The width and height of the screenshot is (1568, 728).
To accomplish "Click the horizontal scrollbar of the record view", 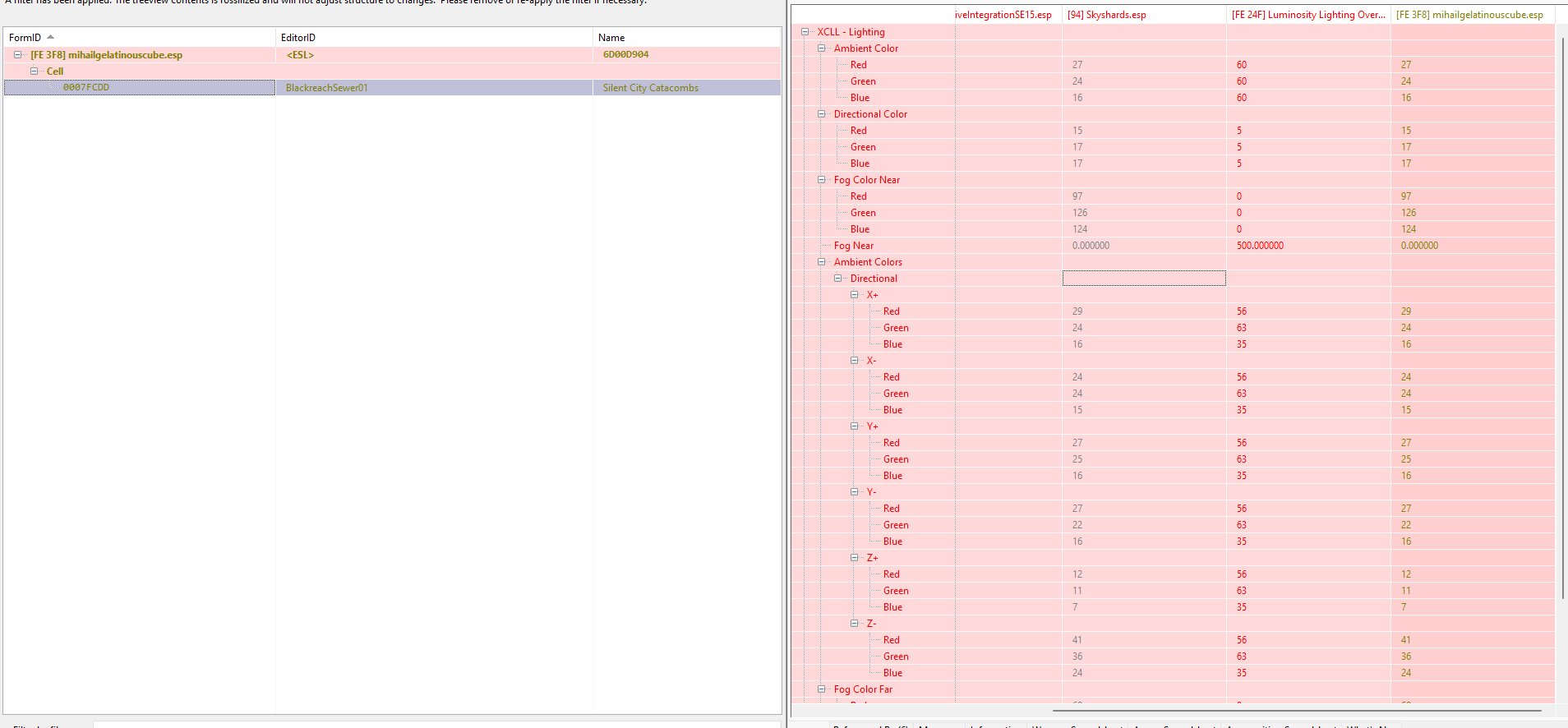I will point(1297,710).
